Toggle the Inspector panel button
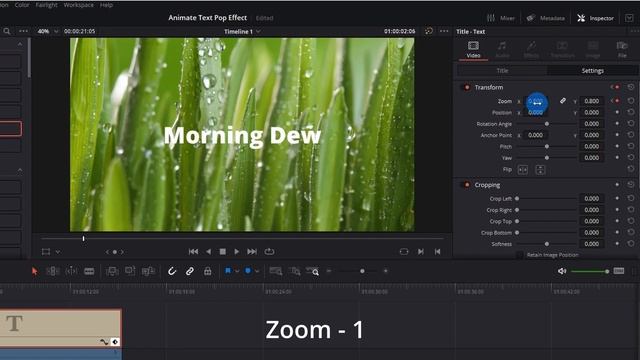The height and width of the screenshot is (360, 640). pos(596,18)
